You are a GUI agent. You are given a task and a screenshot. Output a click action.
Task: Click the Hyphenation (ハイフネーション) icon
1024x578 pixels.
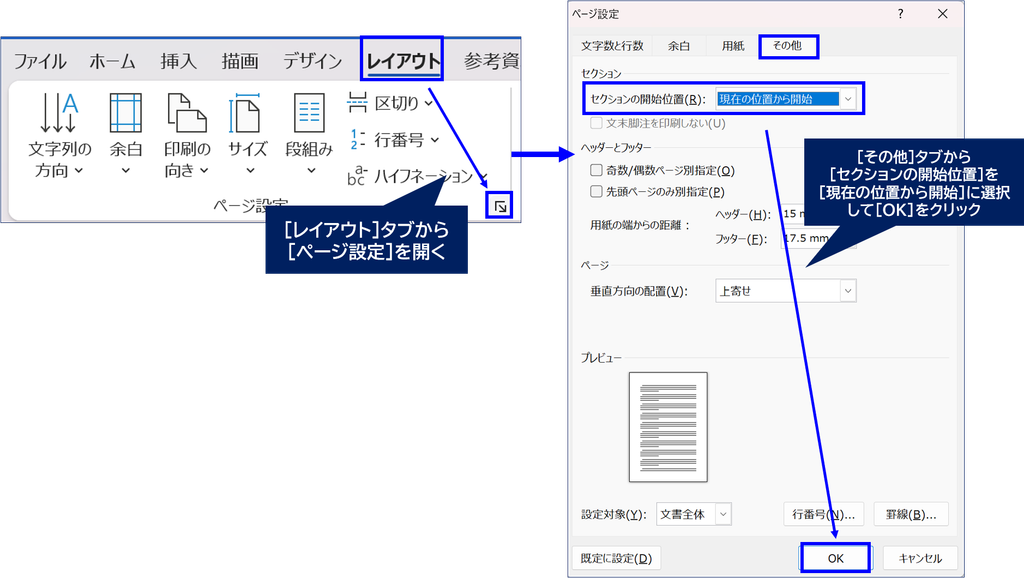(357, 176)
